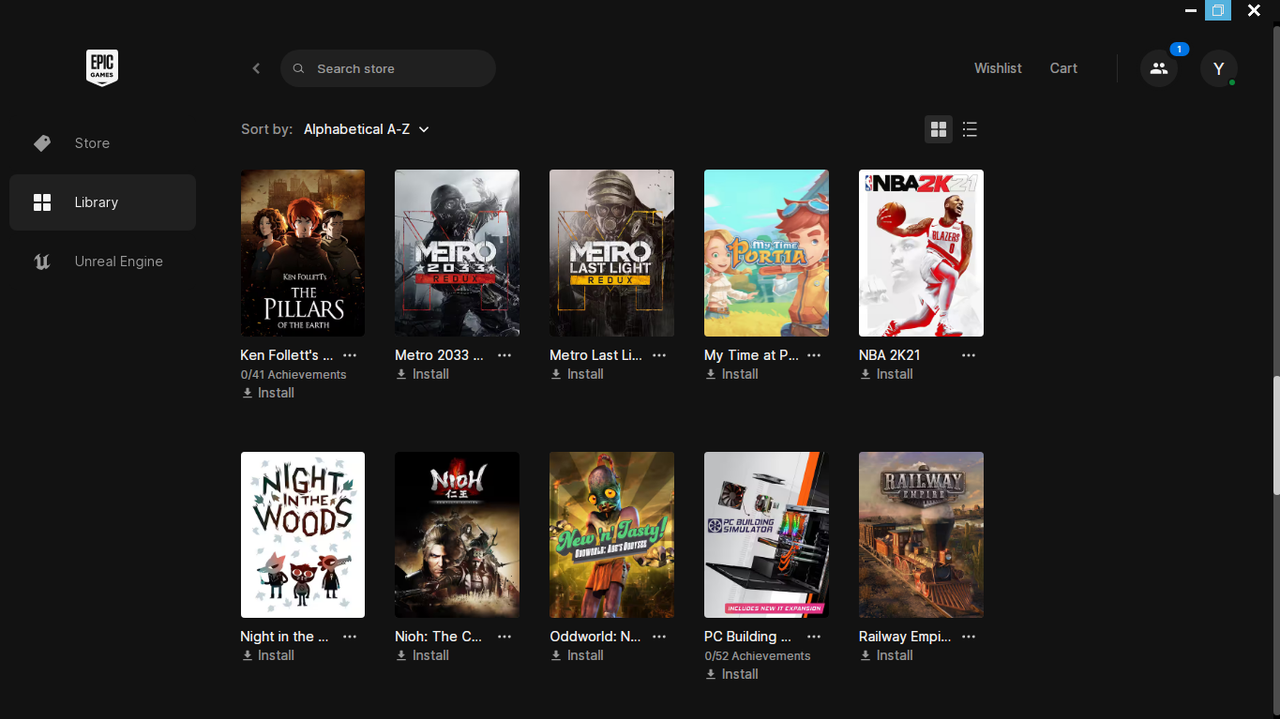The image size is (1280, 719).
Task: Go back with the left arrow
Action: point(256,68)
